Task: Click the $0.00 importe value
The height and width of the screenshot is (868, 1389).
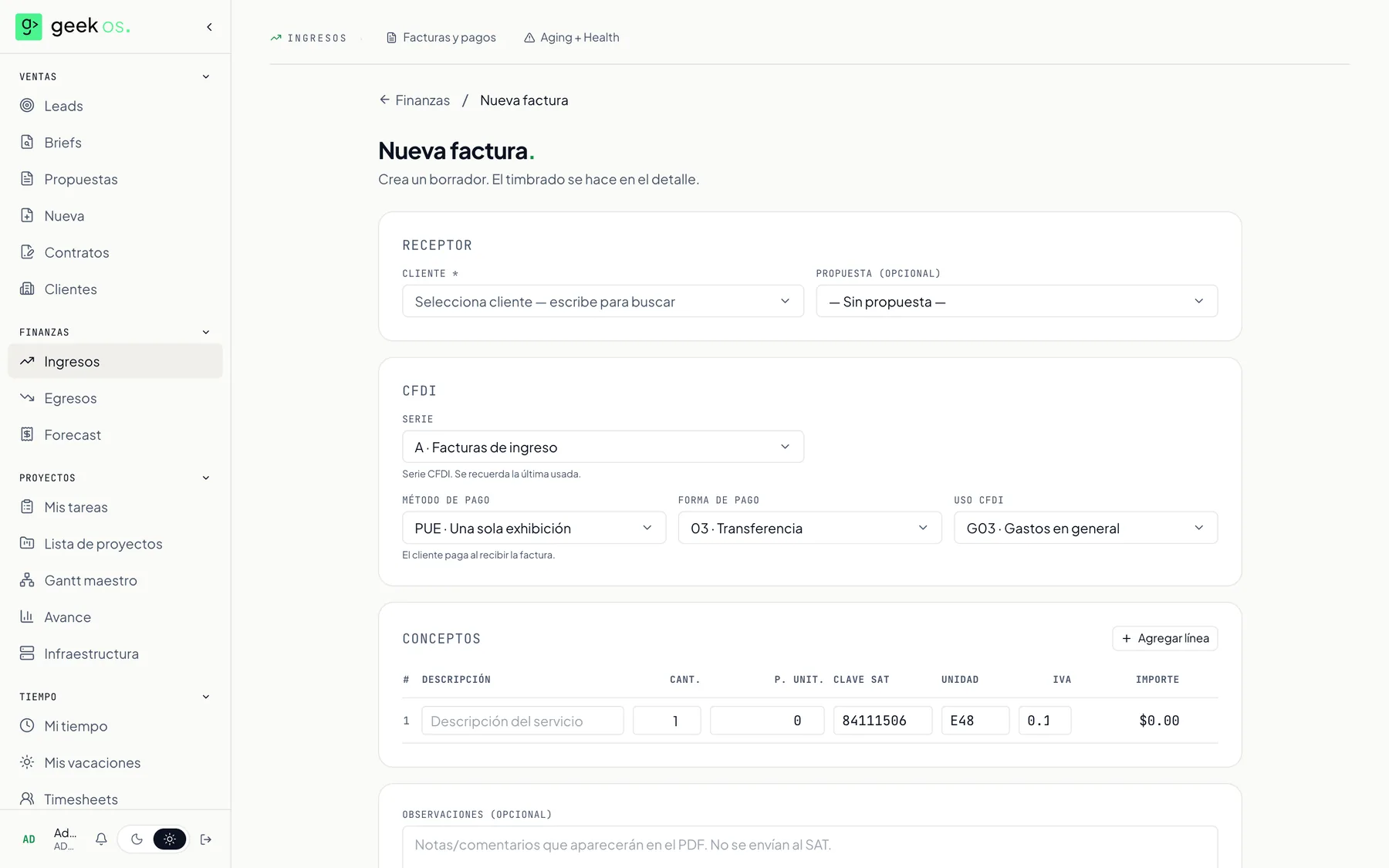Action: pos(1159,721)
